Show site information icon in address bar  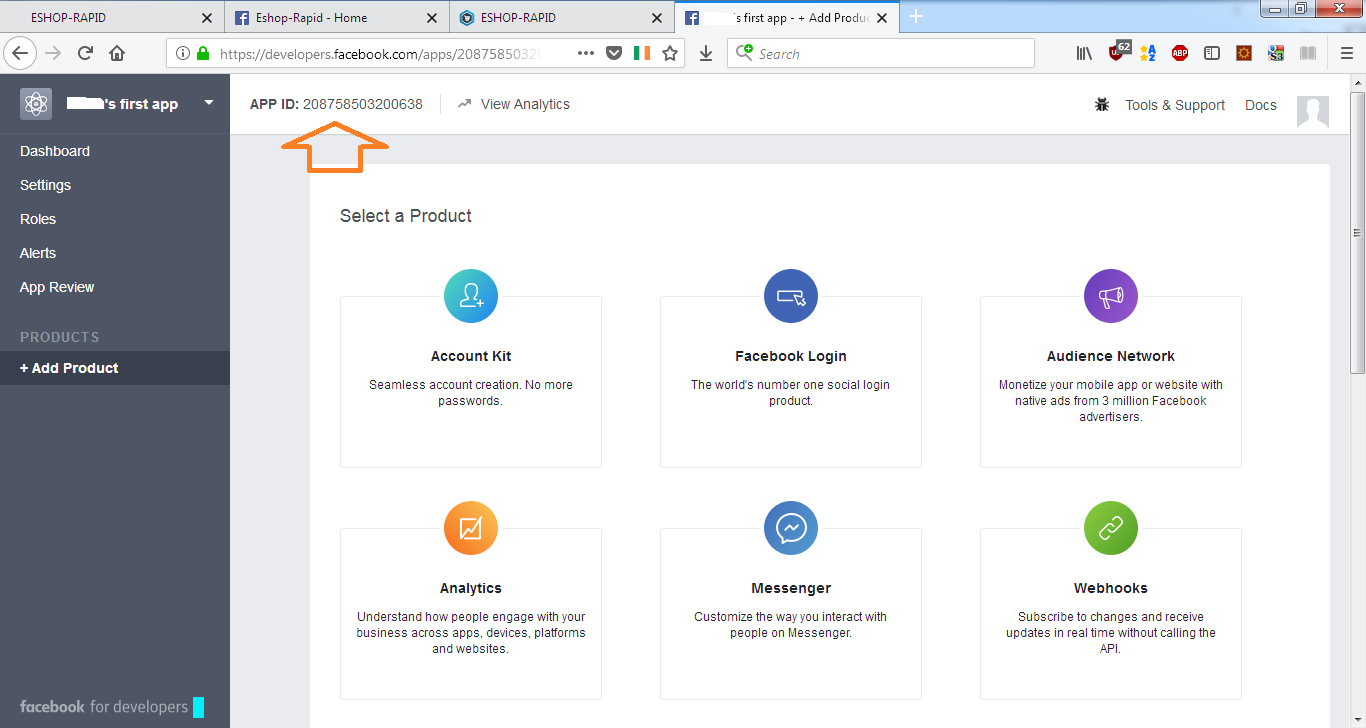click(183, 53)
